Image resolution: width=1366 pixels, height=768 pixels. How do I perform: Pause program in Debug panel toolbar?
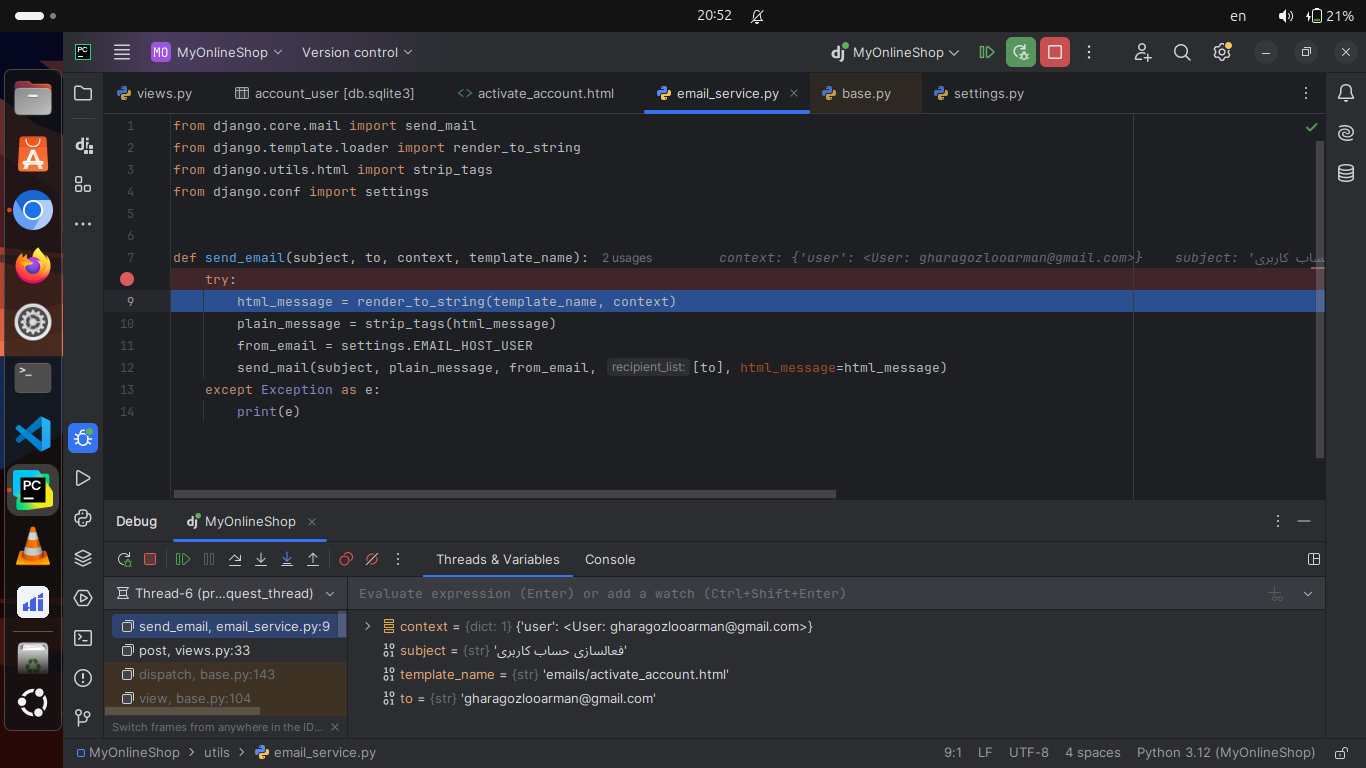(209, 559)
